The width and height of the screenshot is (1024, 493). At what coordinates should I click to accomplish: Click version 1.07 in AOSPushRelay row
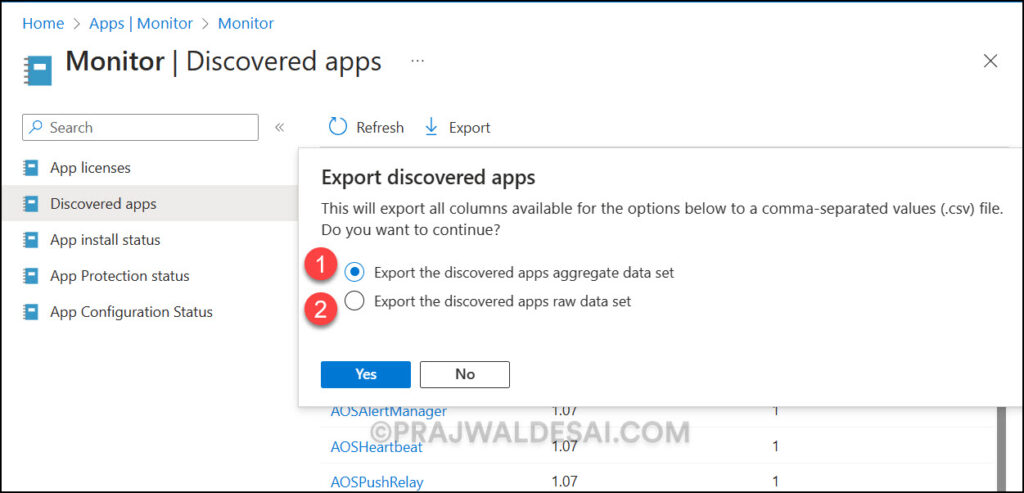[x=565, y=483]
